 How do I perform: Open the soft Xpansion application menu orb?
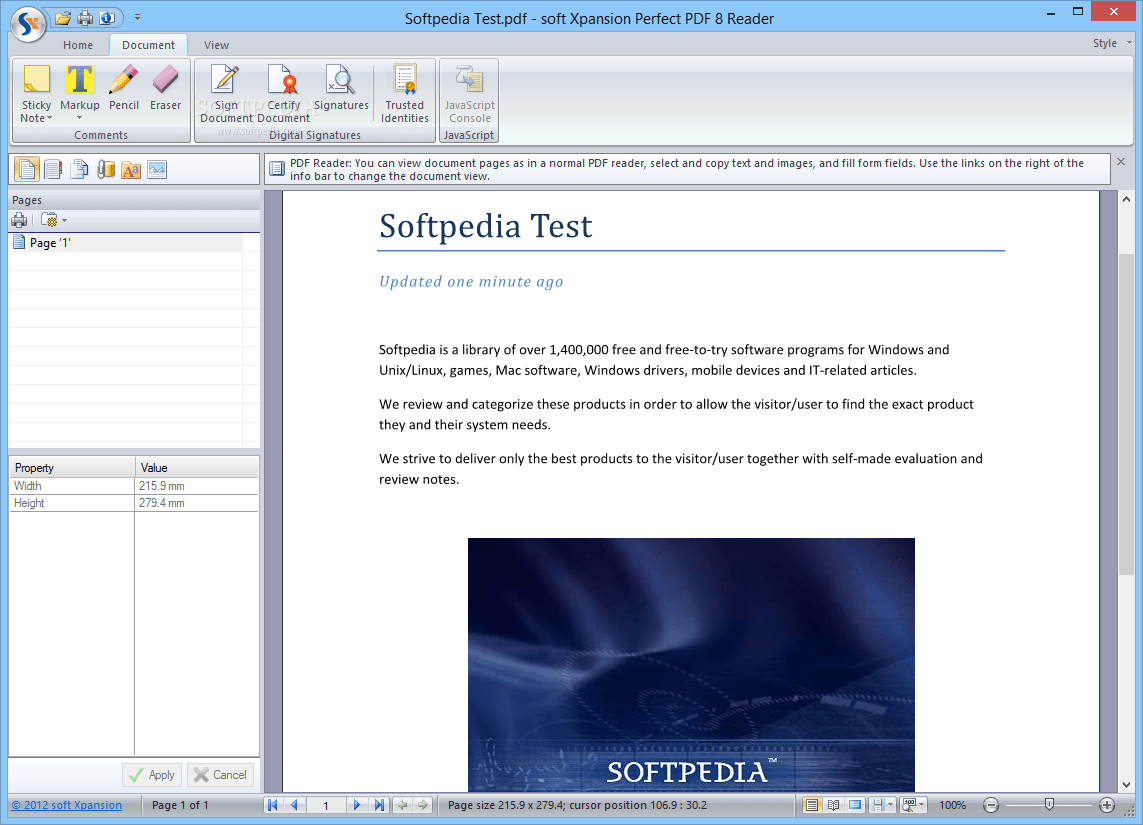coord(28,23)
